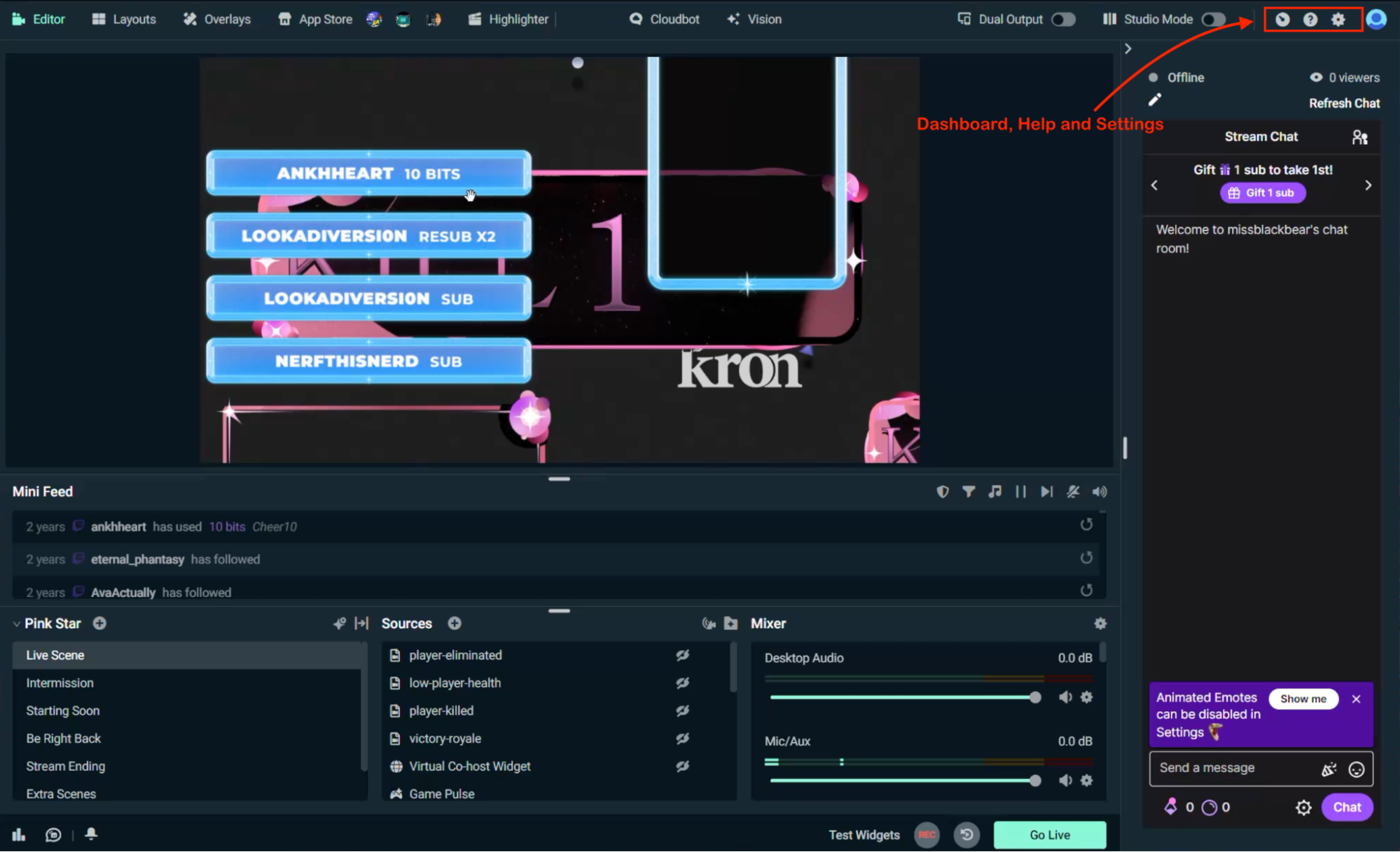Pause the Mini Feed alert queue
The width and height of the screenshot is (1400, 852).
point(1020,492)
